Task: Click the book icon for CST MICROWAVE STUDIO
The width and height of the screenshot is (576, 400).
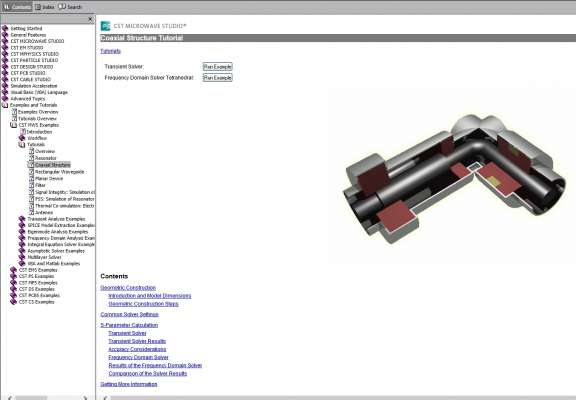Action: [5, 41]
